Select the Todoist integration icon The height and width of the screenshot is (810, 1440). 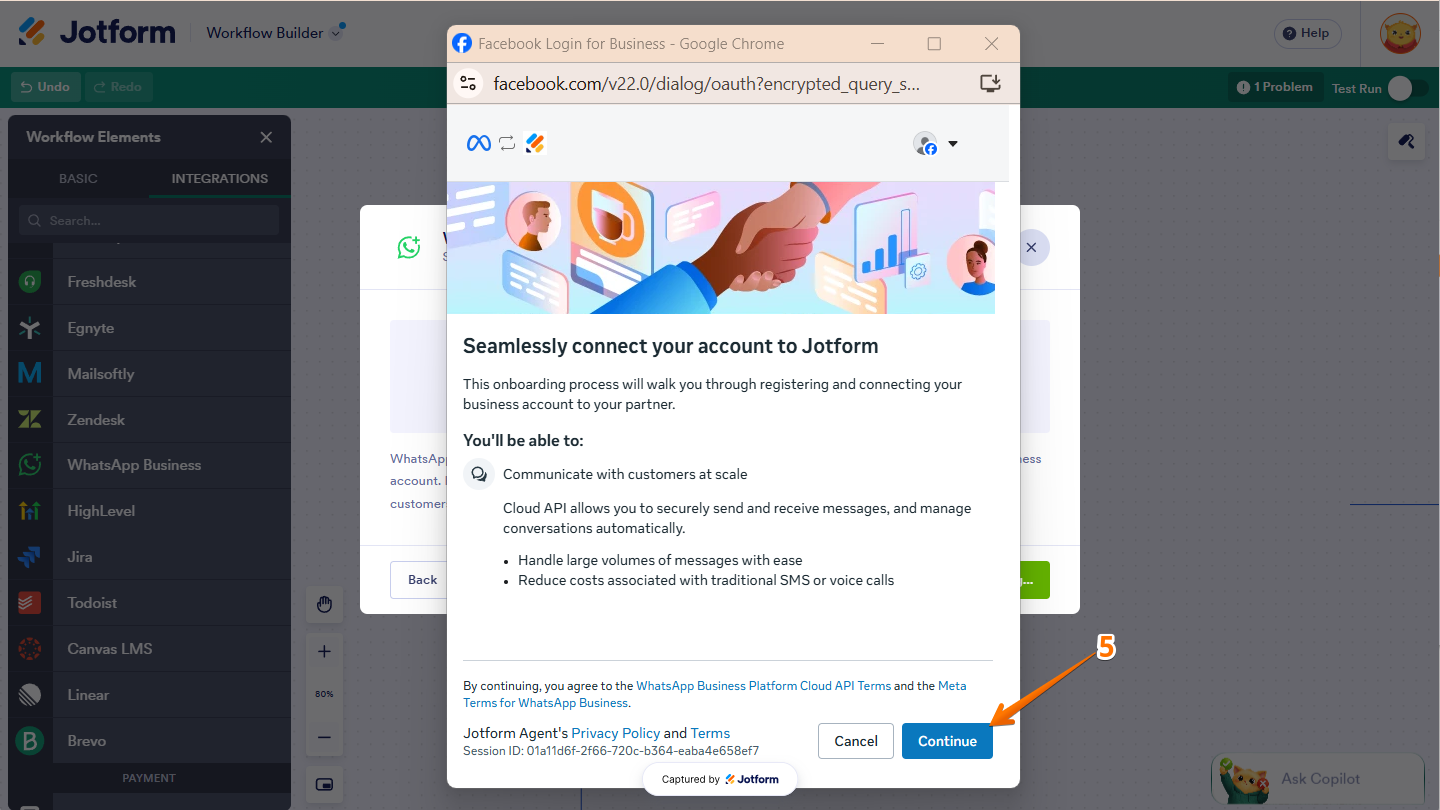(30, 603)
